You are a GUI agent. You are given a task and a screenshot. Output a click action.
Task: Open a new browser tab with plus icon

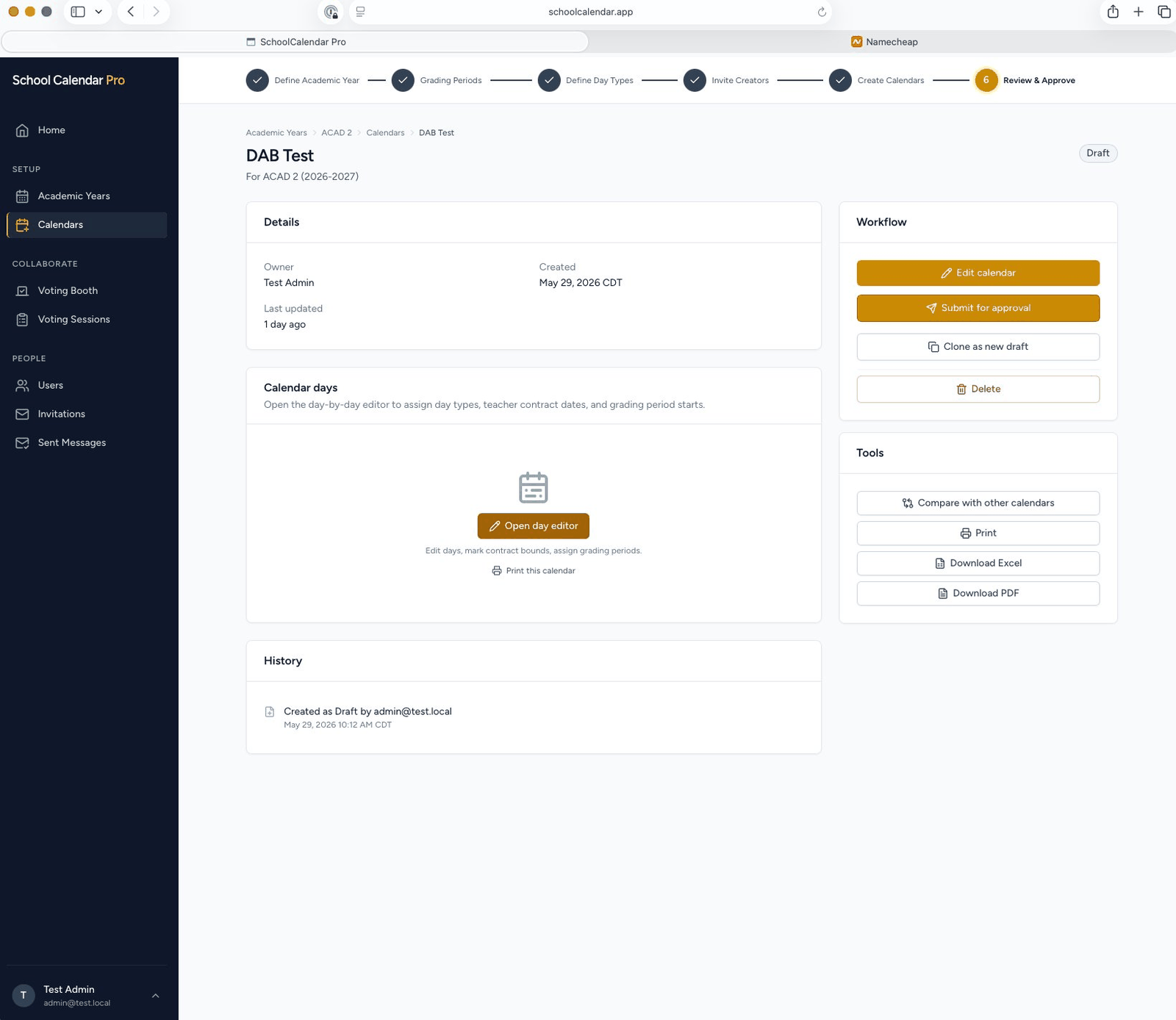tap(1139, 12)
